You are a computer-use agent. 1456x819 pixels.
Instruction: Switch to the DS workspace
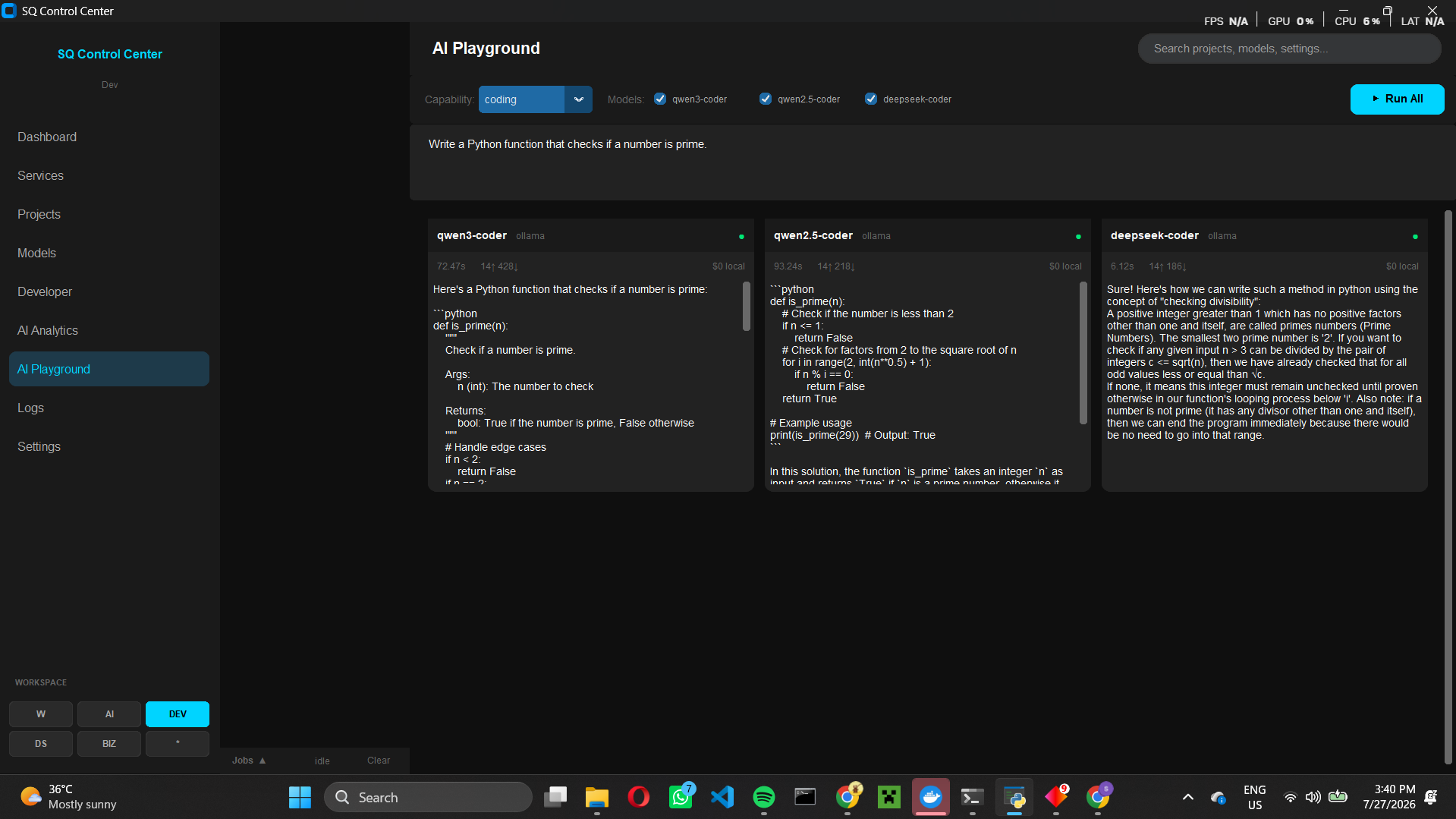click(x=41, y=744)
